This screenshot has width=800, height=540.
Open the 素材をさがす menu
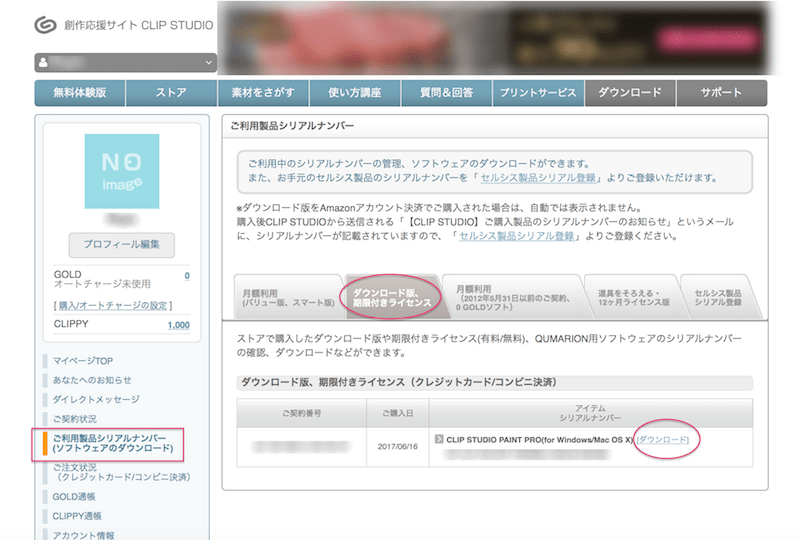[263, 93]
